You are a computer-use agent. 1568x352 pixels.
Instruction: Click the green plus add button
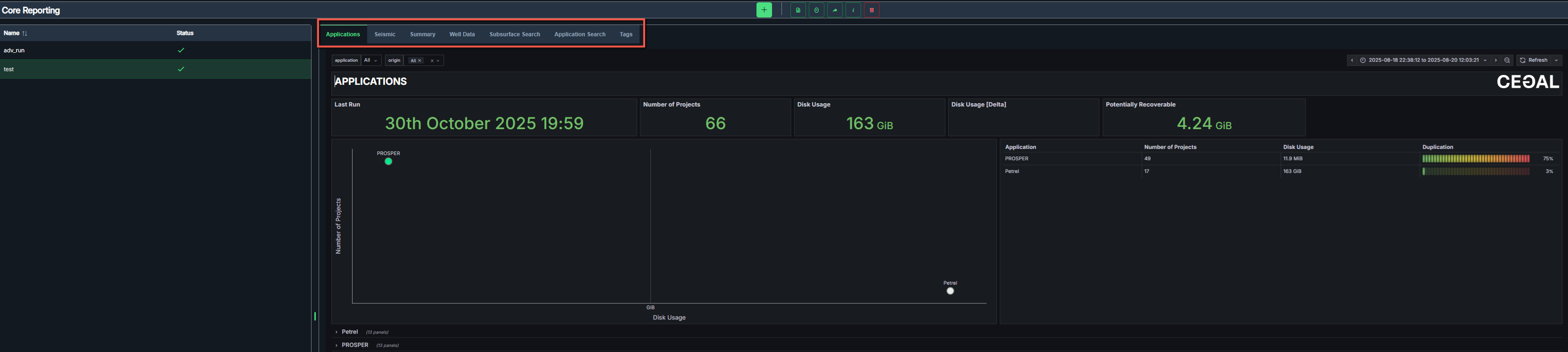[764, 10]
